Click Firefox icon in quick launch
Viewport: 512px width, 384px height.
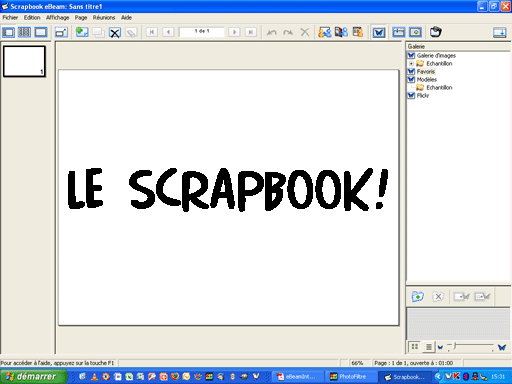click(x=175, y=377)
